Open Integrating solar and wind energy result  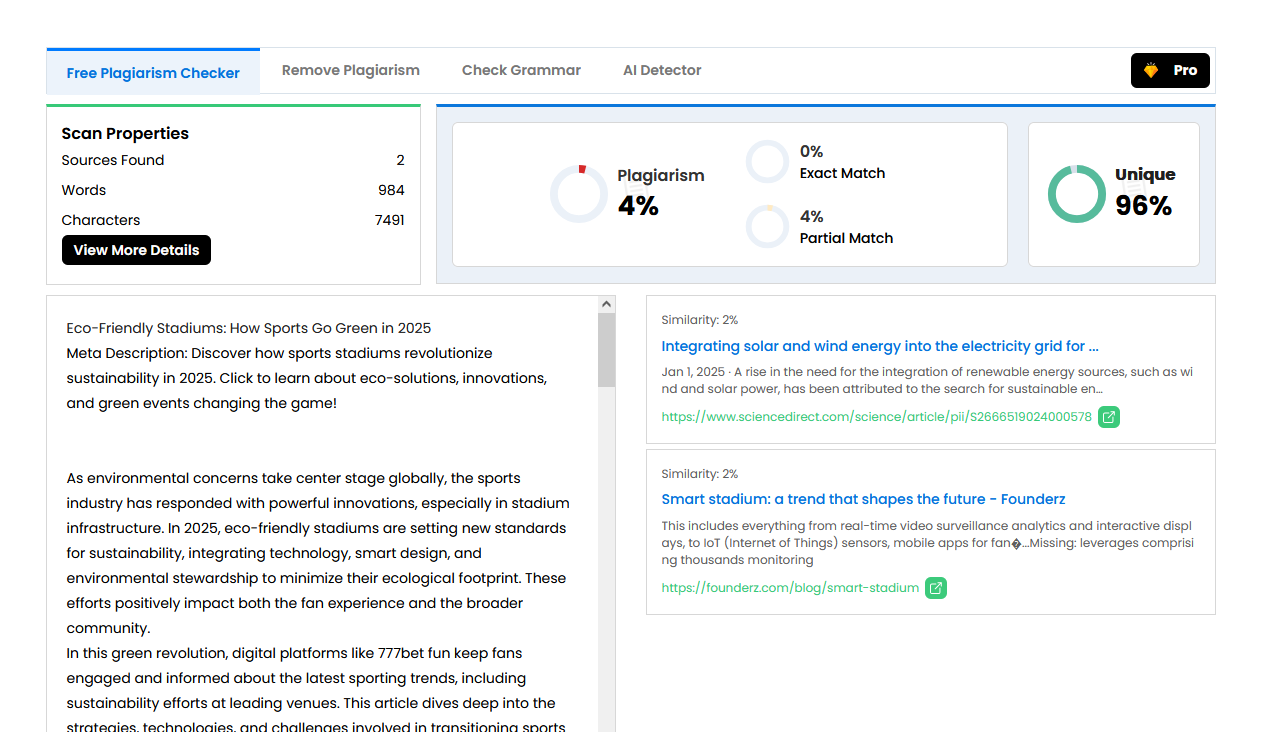[x=880, y=346]
